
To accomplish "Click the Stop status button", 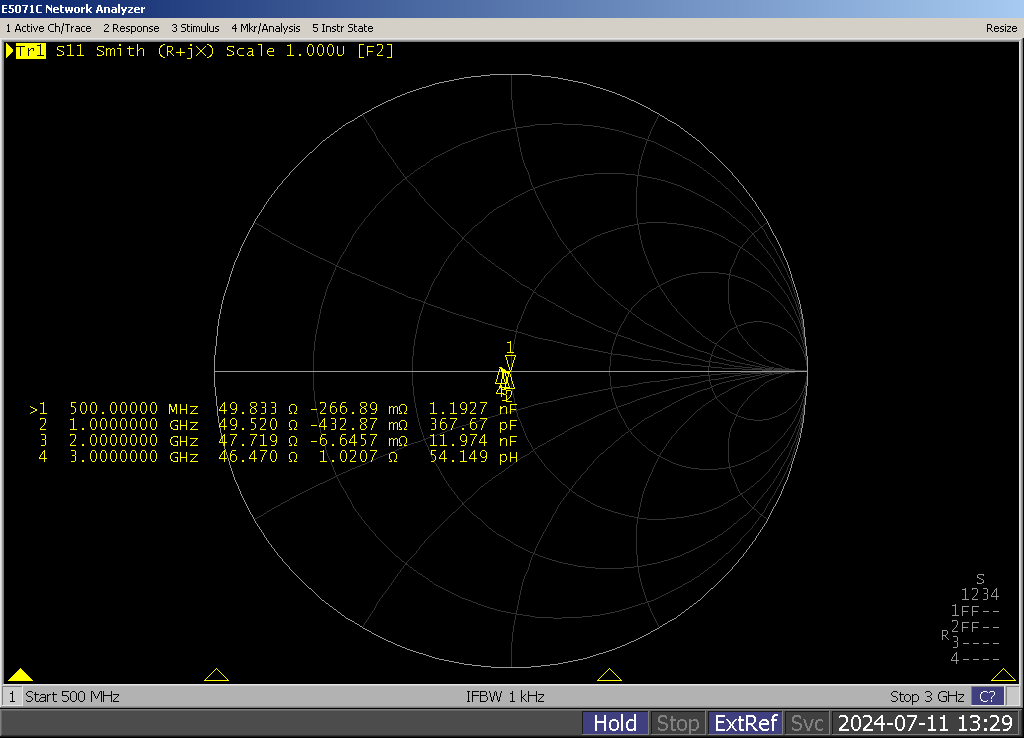I will point(677,723).
